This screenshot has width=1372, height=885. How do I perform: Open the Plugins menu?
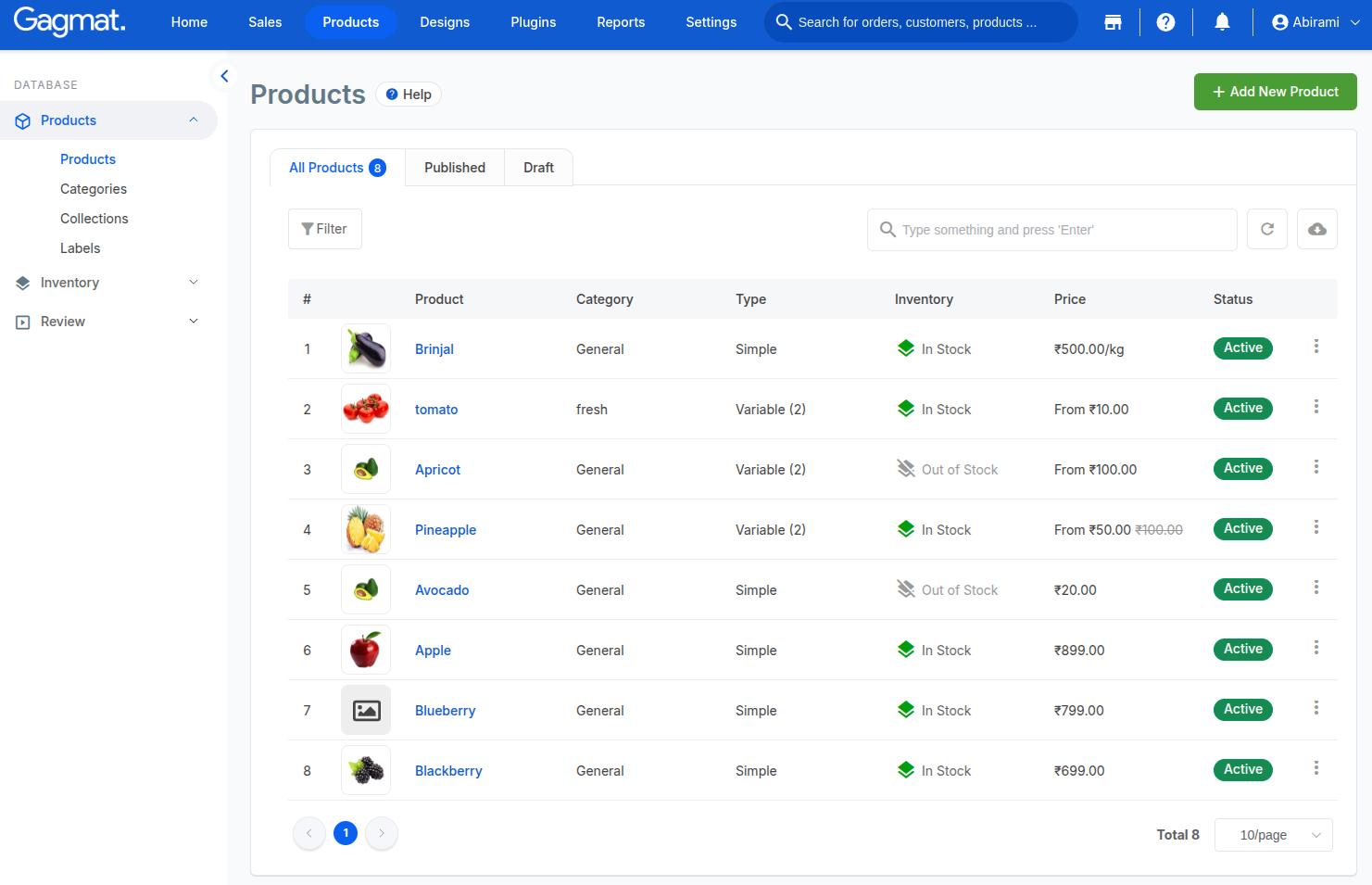(x=534, y=22)
